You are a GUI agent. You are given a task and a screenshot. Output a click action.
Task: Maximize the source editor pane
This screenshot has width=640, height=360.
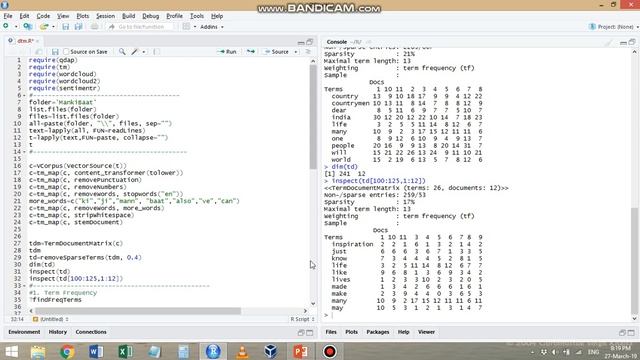pos(310,42)
